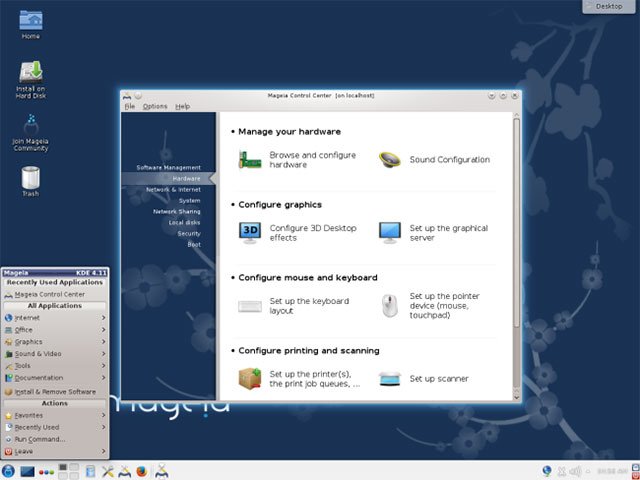Expand the Internet applications submenu

(55, 318)
